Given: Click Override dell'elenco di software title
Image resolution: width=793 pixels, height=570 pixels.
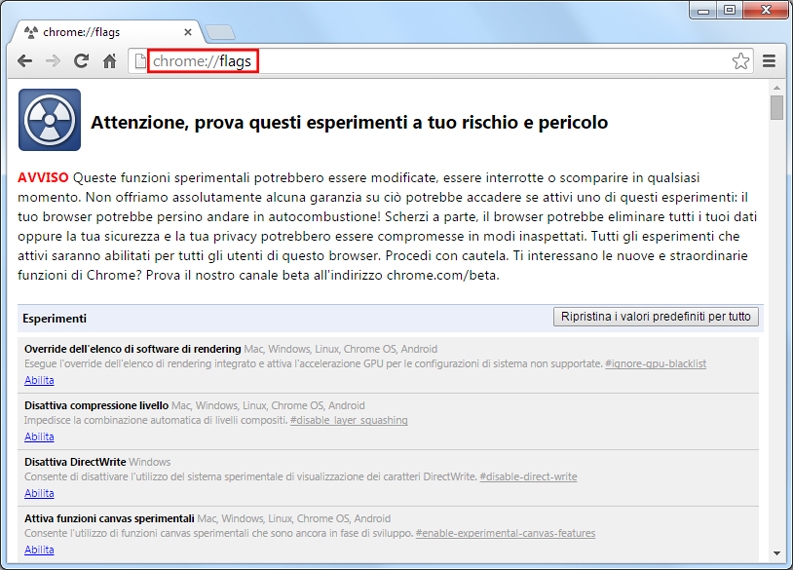Looking at the screenshot, I should 133,349.
